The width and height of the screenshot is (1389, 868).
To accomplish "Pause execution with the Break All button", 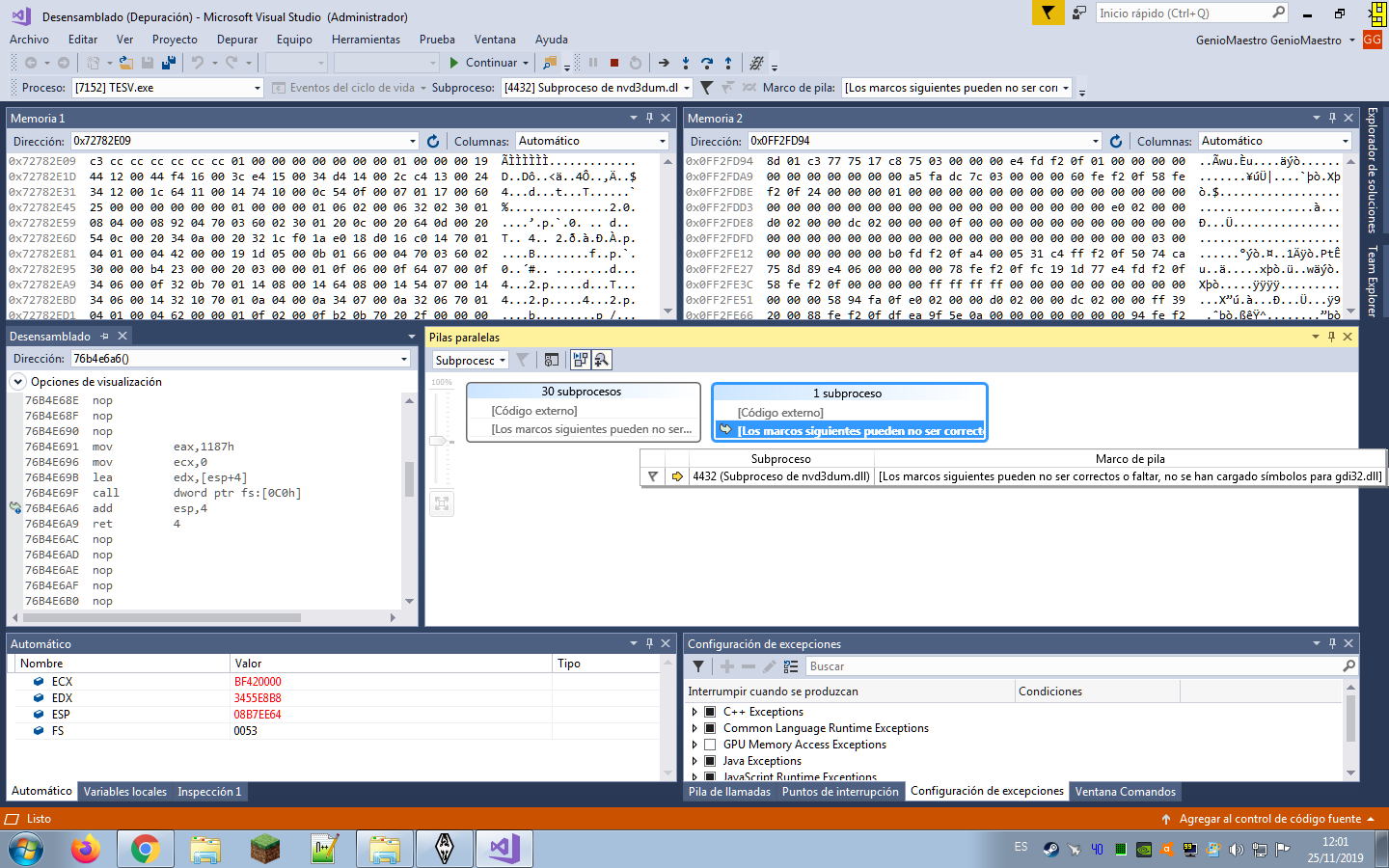I will click(x=593, y=63).
